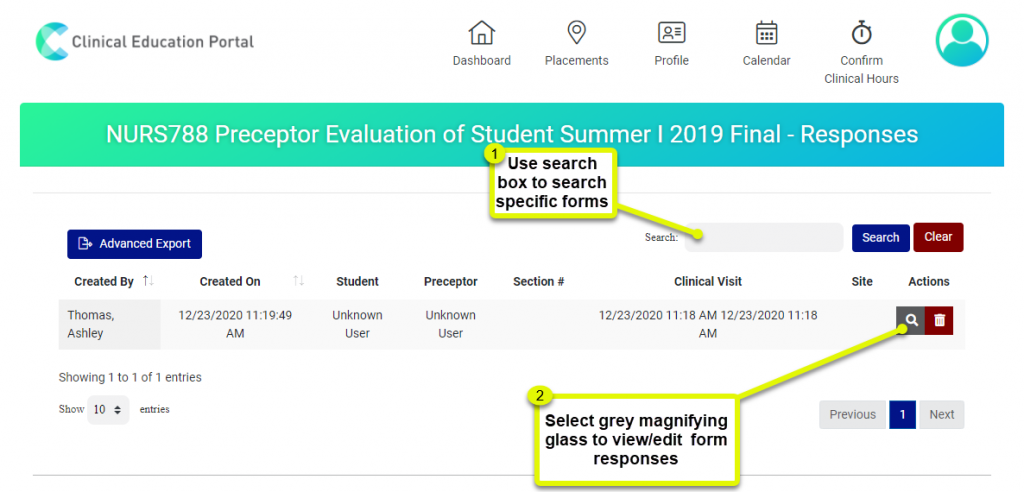Open the Show entries count dropdown
The image size is (1024, 492).
[108, 410]
